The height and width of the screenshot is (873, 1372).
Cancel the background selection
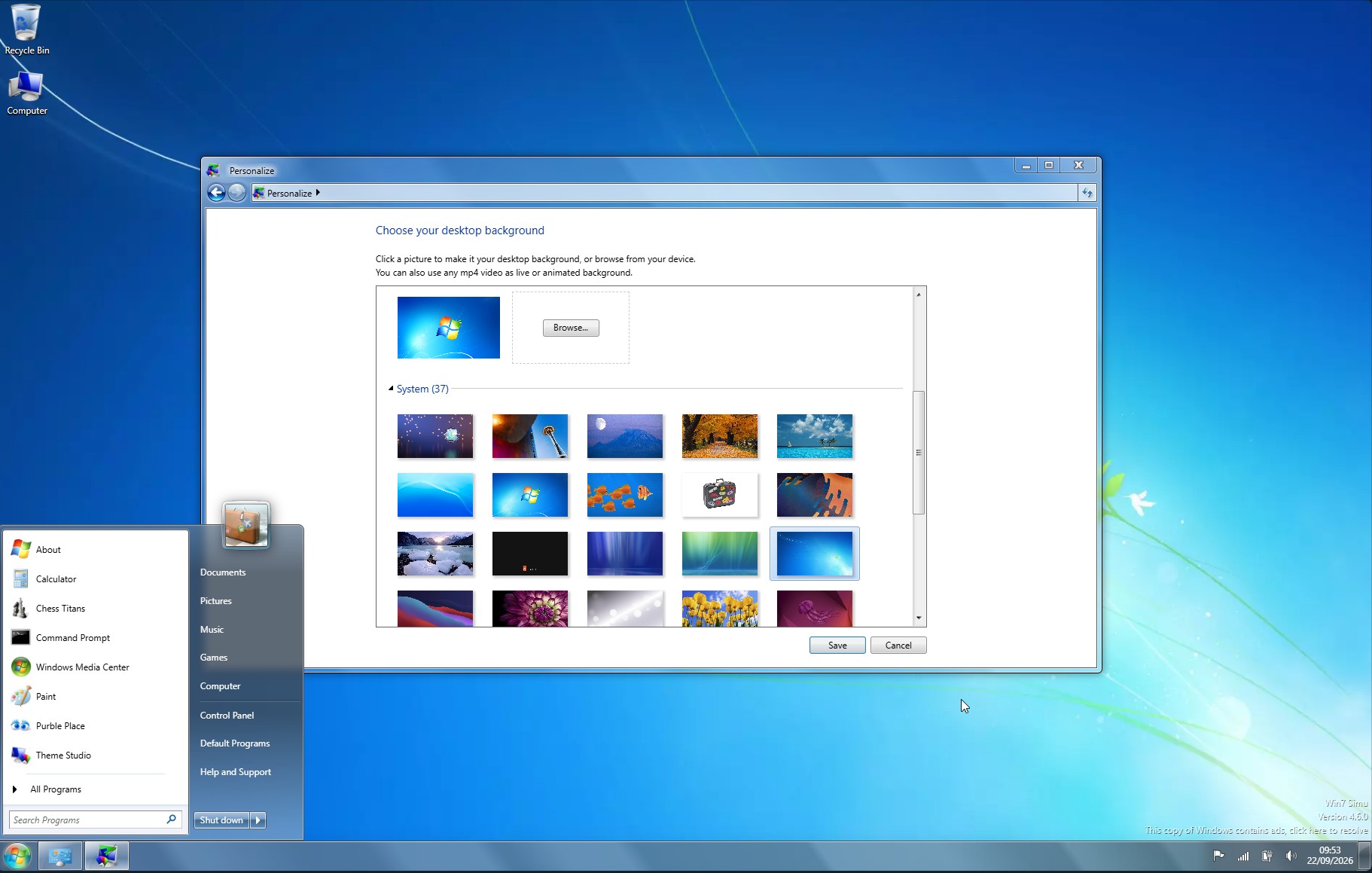(898, 646)
